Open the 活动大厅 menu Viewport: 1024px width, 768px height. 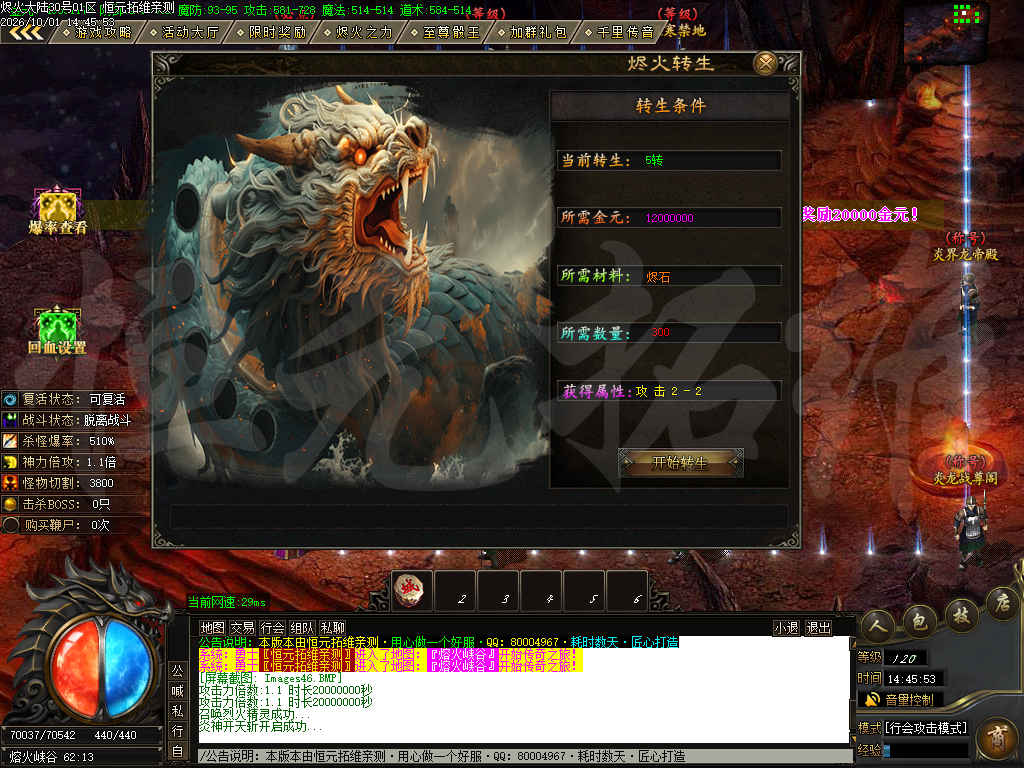click(x=184, y=32)
